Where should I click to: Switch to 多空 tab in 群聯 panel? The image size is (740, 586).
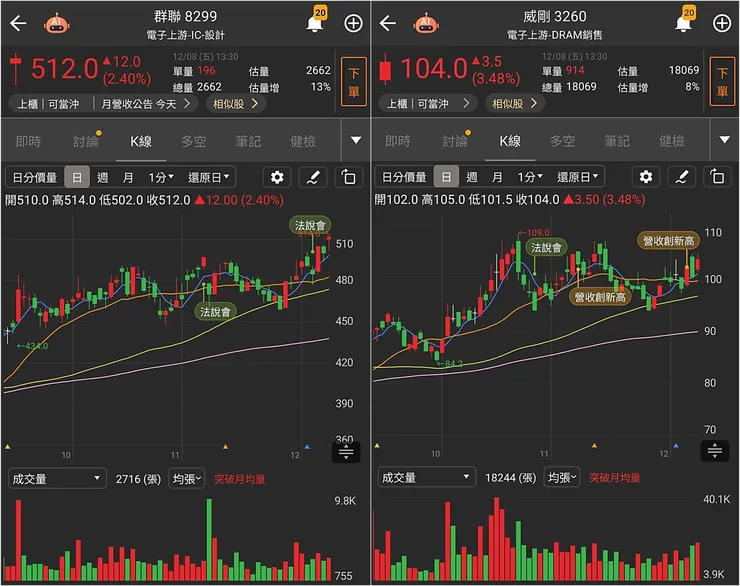click(193, 141)
